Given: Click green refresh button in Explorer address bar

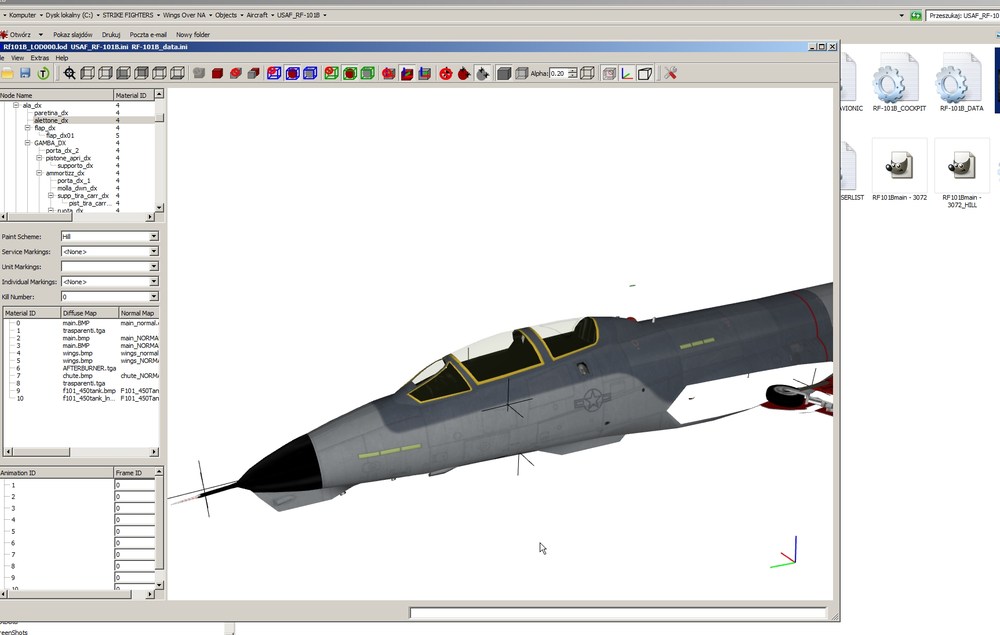Looking at the screenshot, I should (916, 15).
